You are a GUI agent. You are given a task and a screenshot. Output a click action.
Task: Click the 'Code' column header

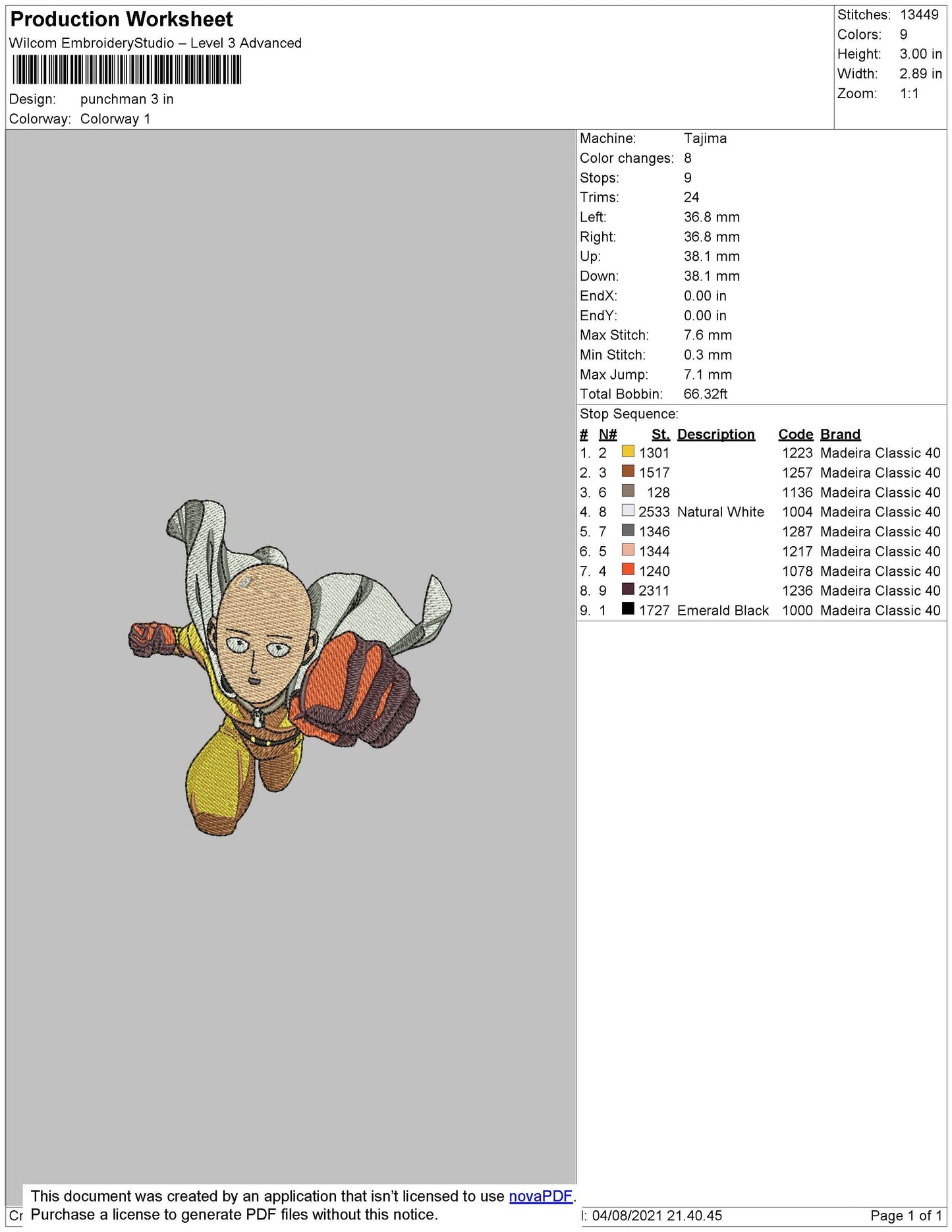coord(796,435)
